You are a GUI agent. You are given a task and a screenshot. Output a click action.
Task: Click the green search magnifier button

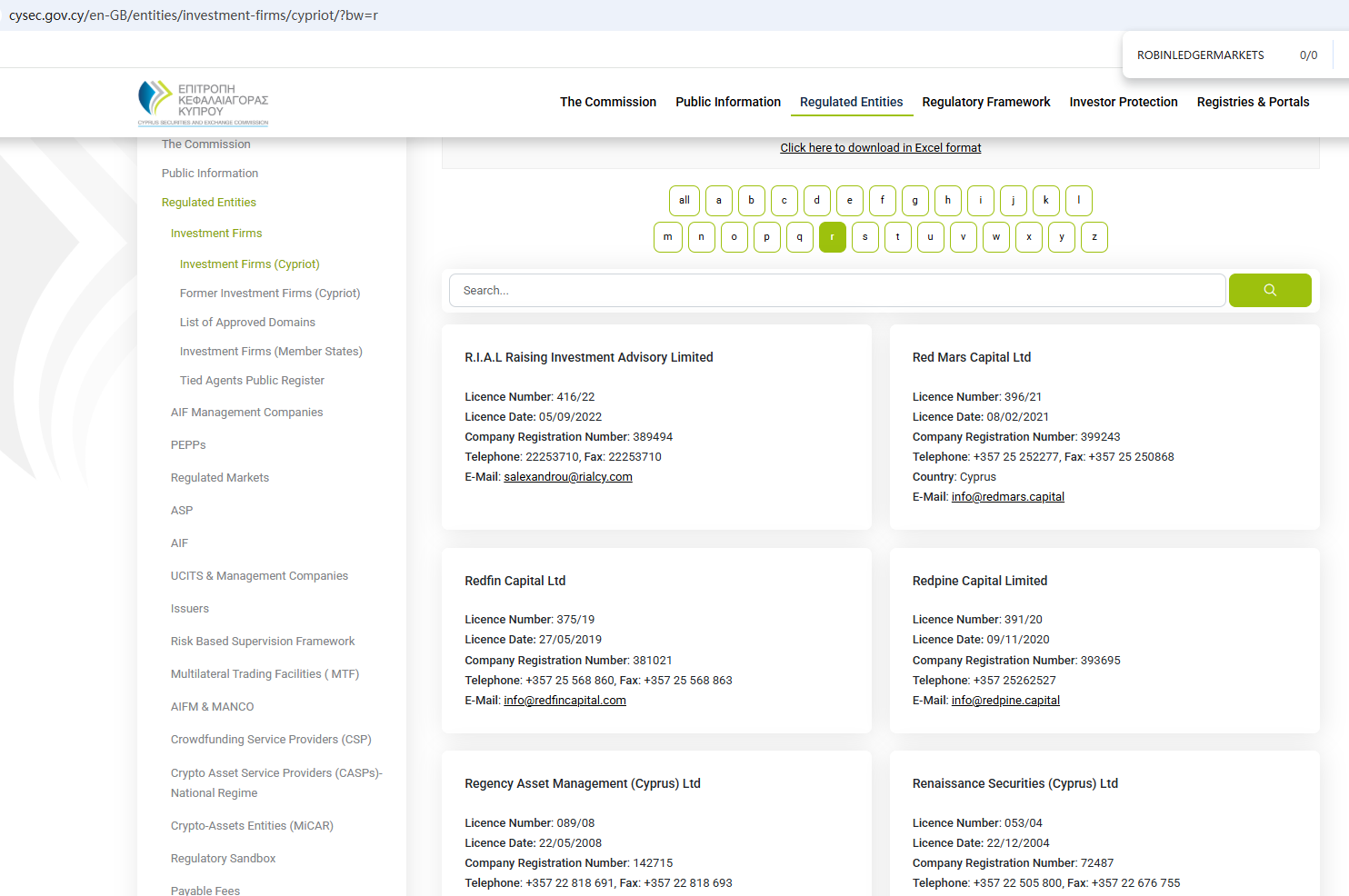[x=1269, y=291]
